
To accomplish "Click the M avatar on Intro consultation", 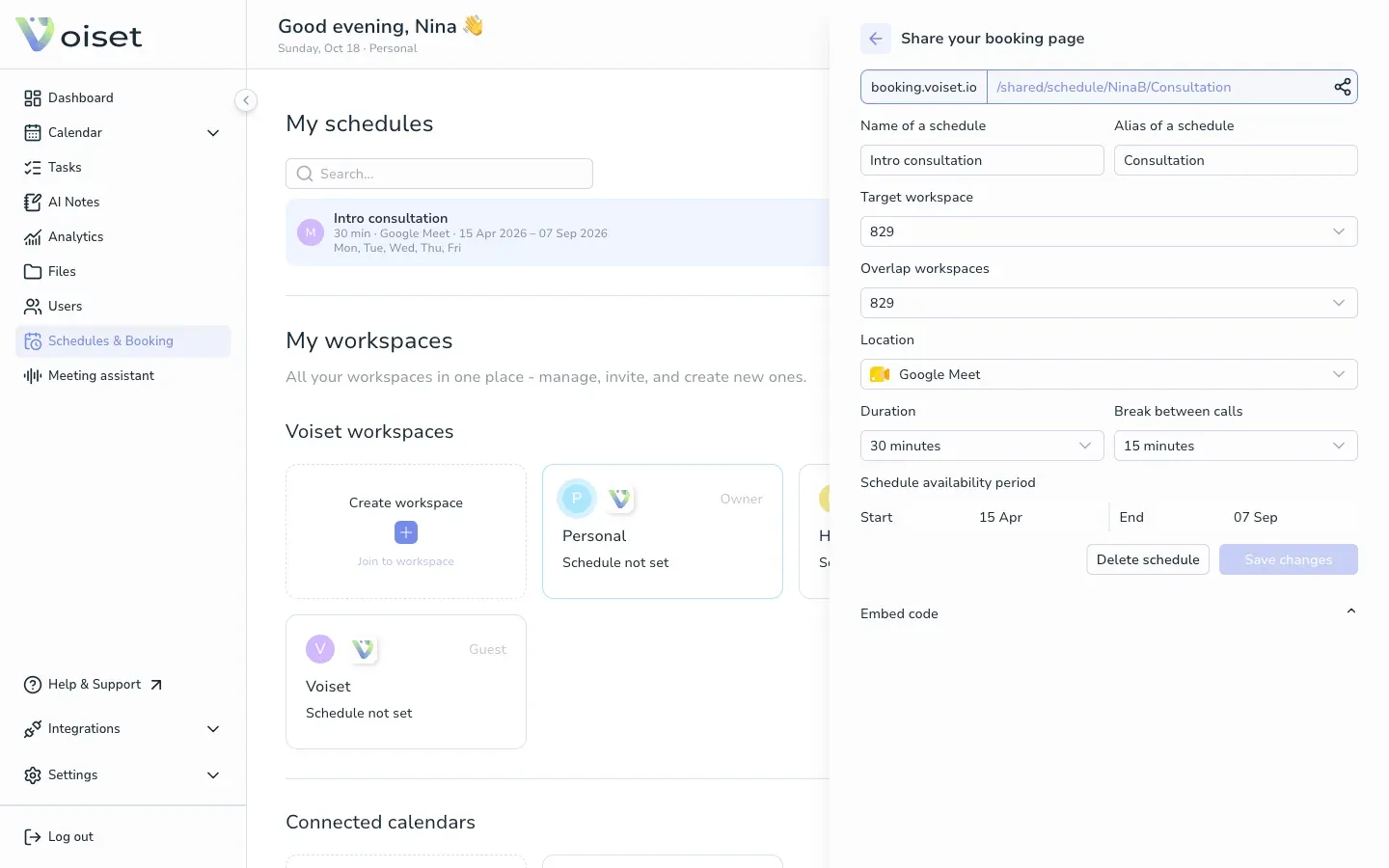I will click(311, 232).
